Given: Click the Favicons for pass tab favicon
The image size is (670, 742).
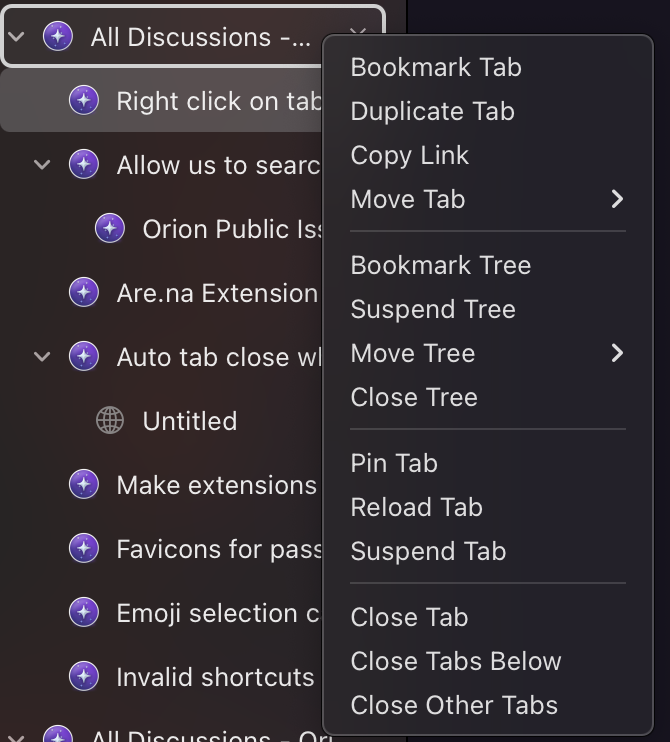Looking at the screenshot, I should point(84,549).
